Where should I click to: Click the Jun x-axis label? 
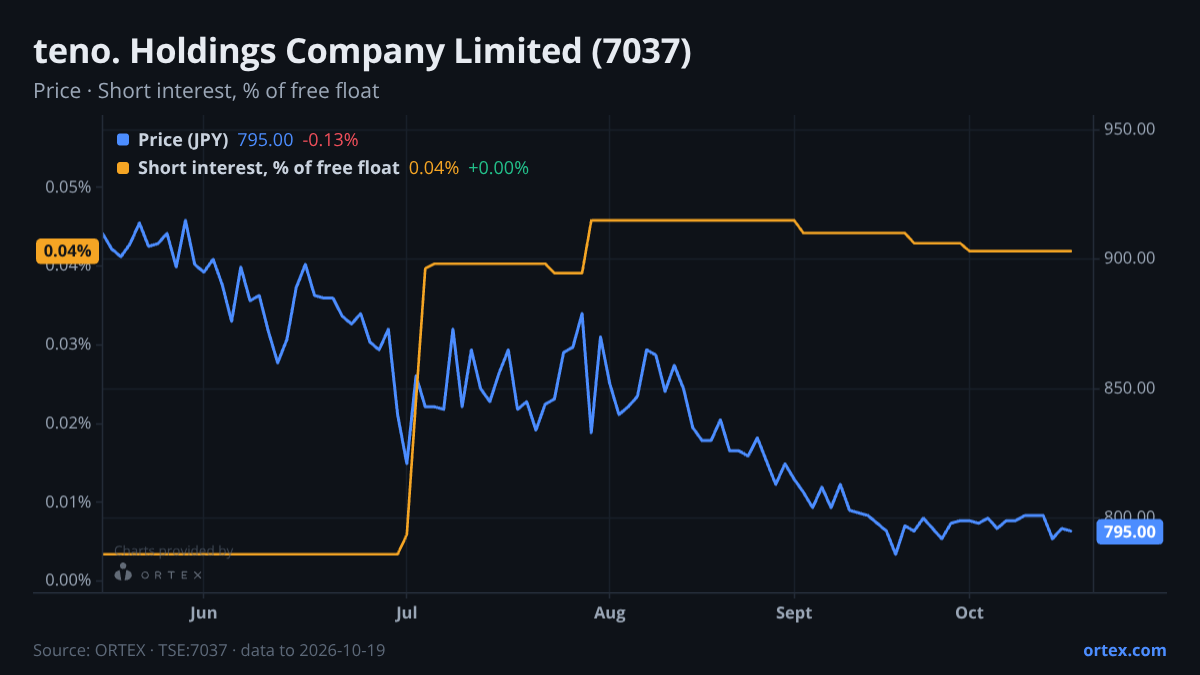pyautogui.click(x=203, y=612)
